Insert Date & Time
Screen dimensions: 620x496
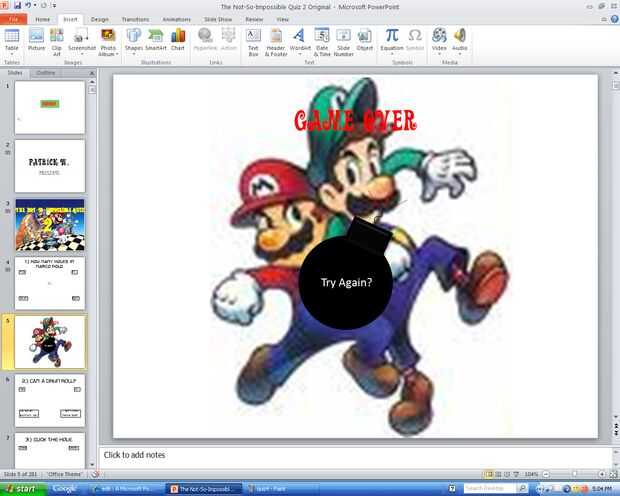pos(322,42)
